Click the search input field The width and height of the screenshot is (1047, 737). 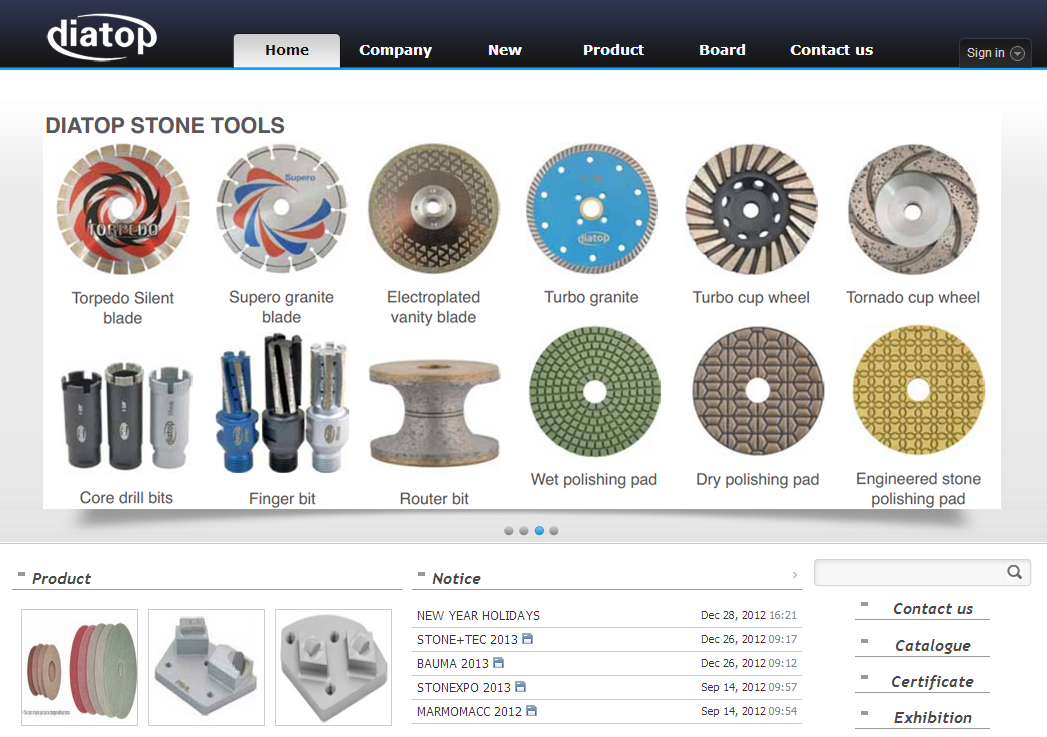click(910, 572)
